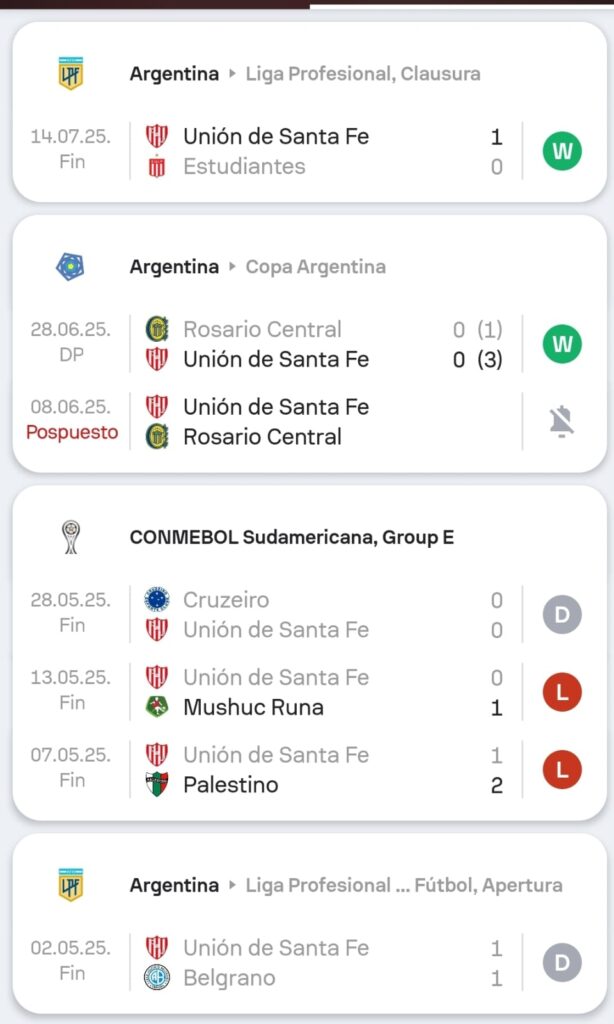Click the Liga Profesional Clausura league logo
This screenshot has height=1024, width=614.
pyautogui.click(x=70, y=74)
